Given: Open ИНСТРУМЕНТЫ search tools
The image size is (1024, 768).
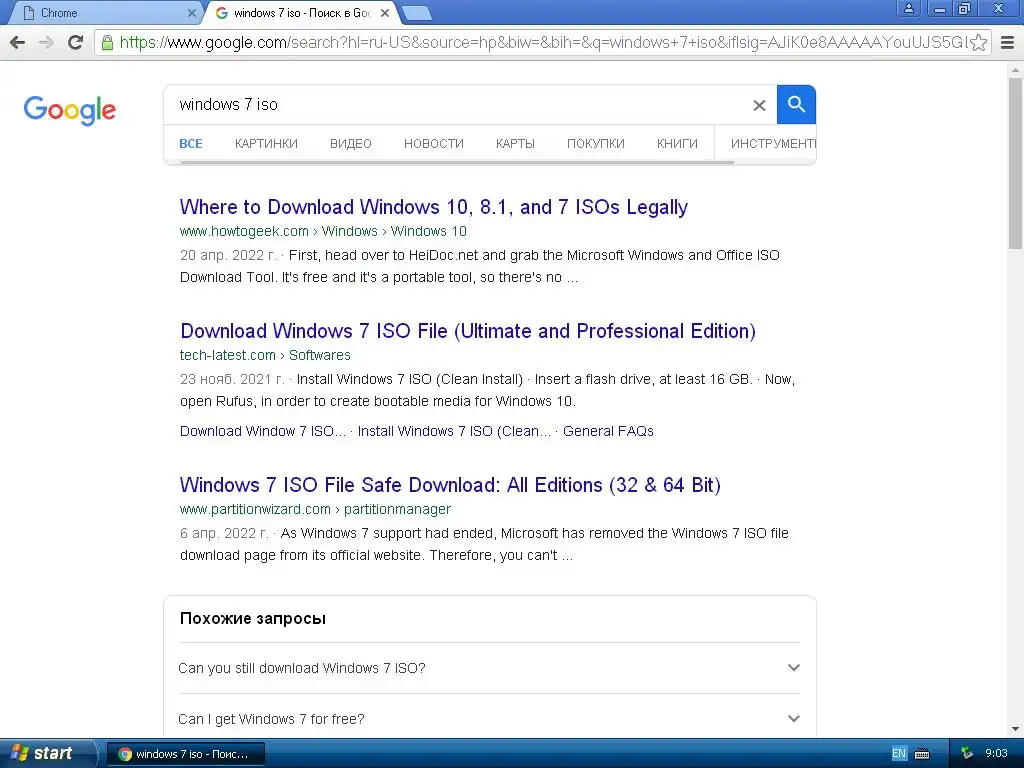Looking at the screenshot, I should [773, 144].
